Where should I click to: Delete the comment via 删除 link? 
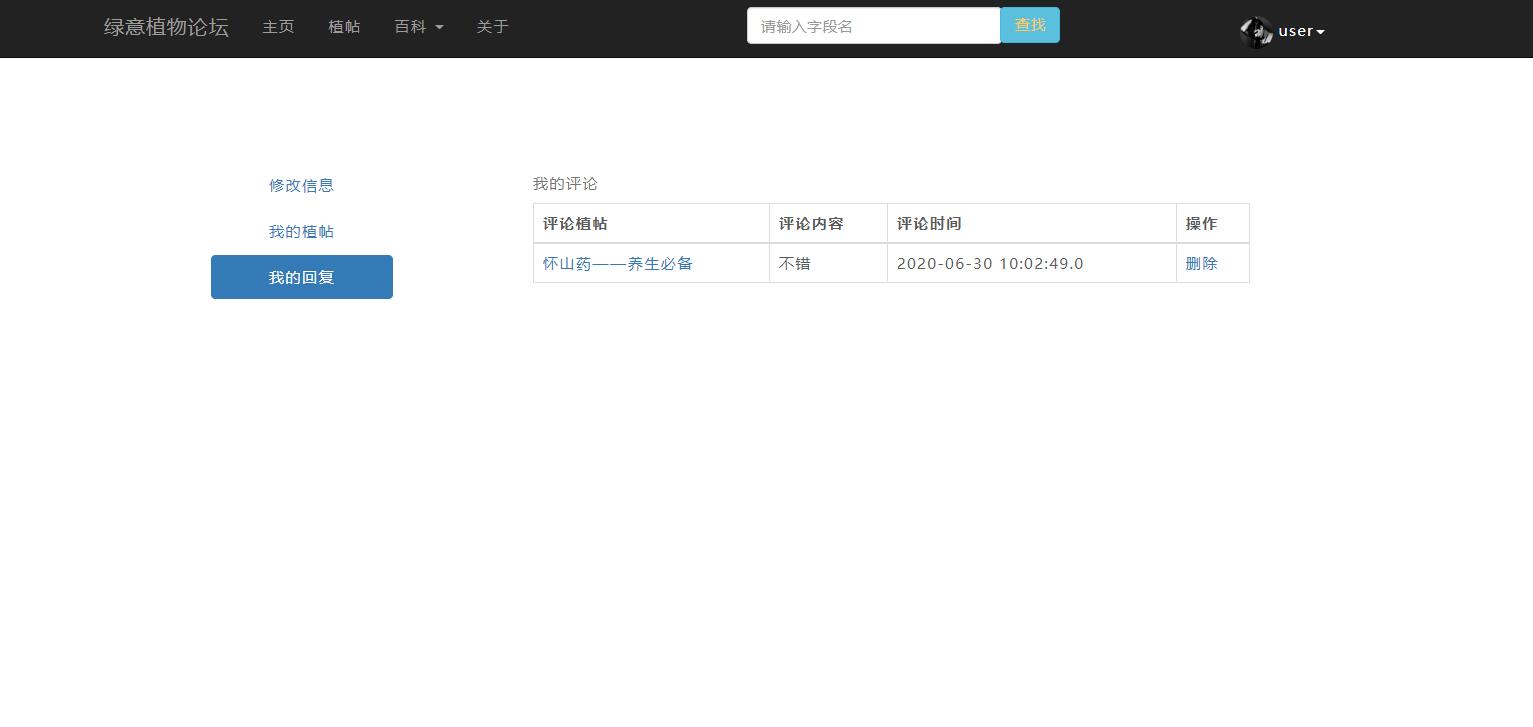pyautogui.click(x=1201, y=263)
